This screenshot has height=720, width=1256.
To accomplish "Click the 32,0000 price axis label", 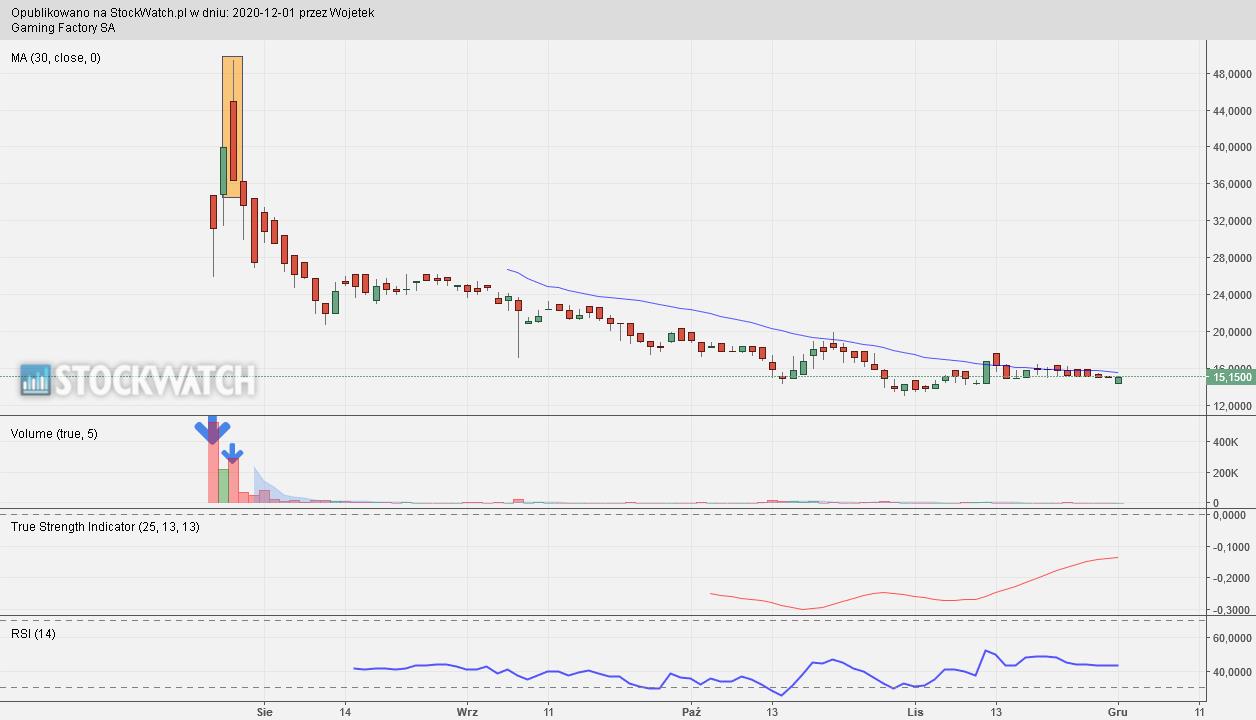I will (1233, 222).
